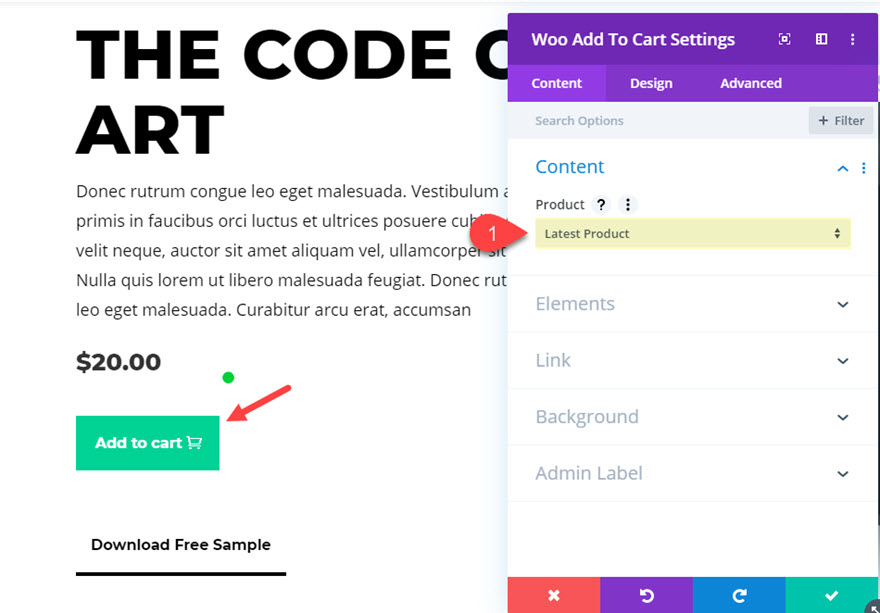Expand the Admin Label section
The height and width of the screenshot is (613, 880).
[x=693, y=474]
